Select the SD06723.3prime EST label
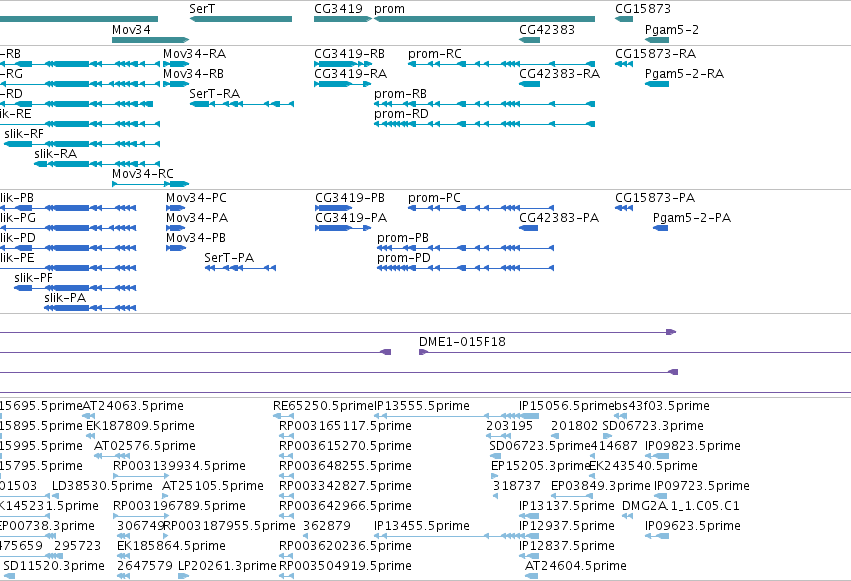Screen dimensions: 851x581 tap(653, 426)
